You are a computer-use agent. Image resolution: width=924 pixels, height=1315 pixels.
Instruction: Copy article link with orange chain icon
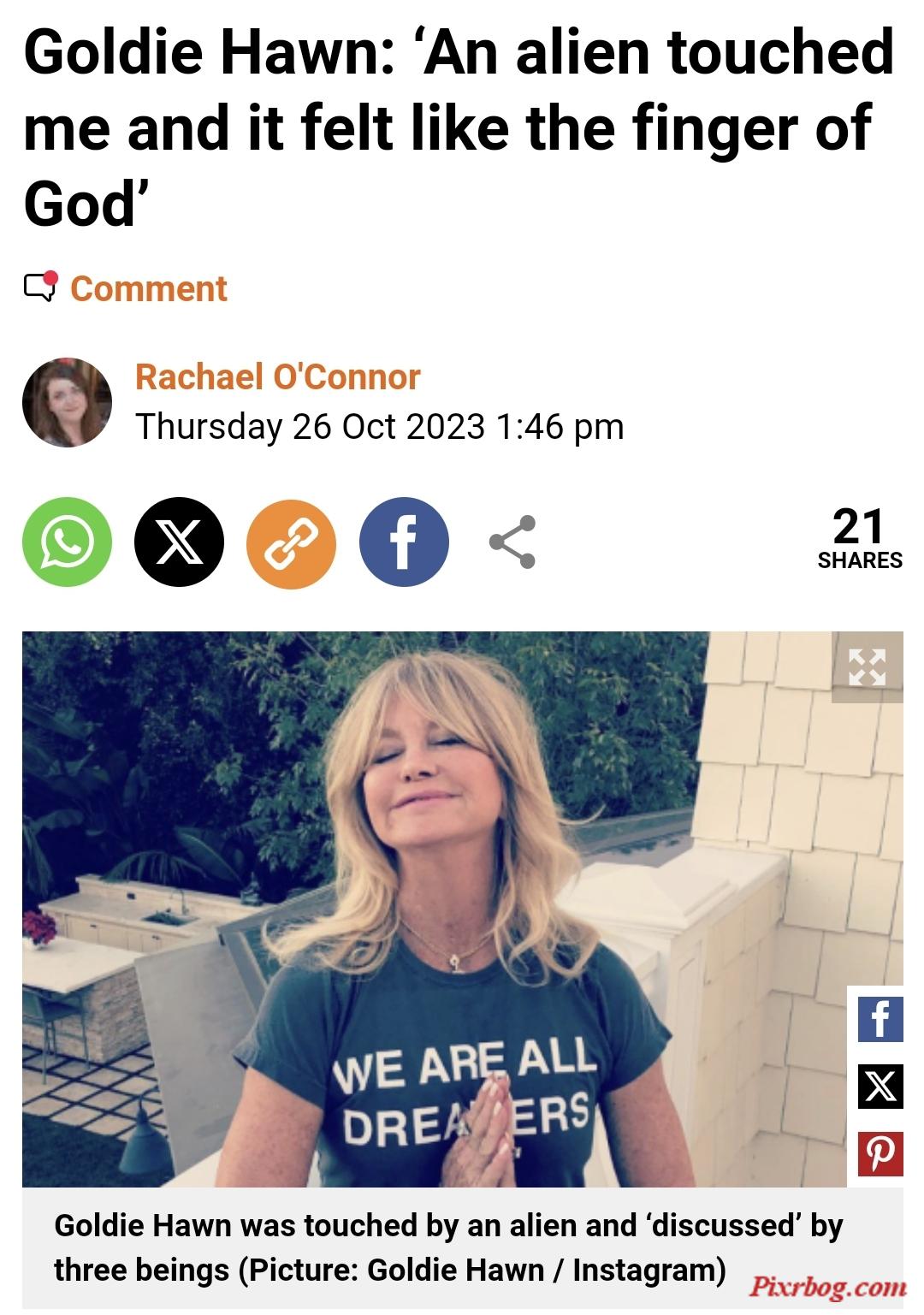tap(291, 542)
